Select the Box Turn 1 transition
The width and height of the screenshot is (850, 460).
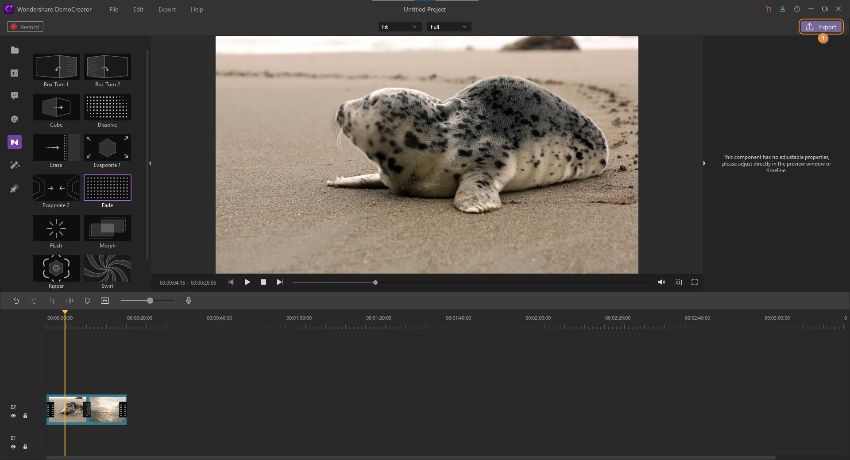point(56,67)
